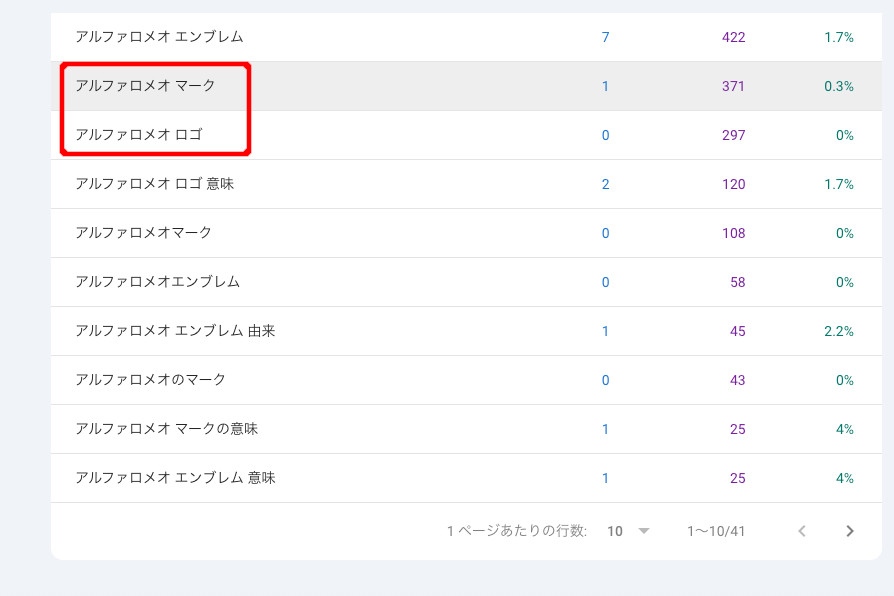Go to the next page of results
The height and width of the screenshot is (596, 894).
coord(850,531)
